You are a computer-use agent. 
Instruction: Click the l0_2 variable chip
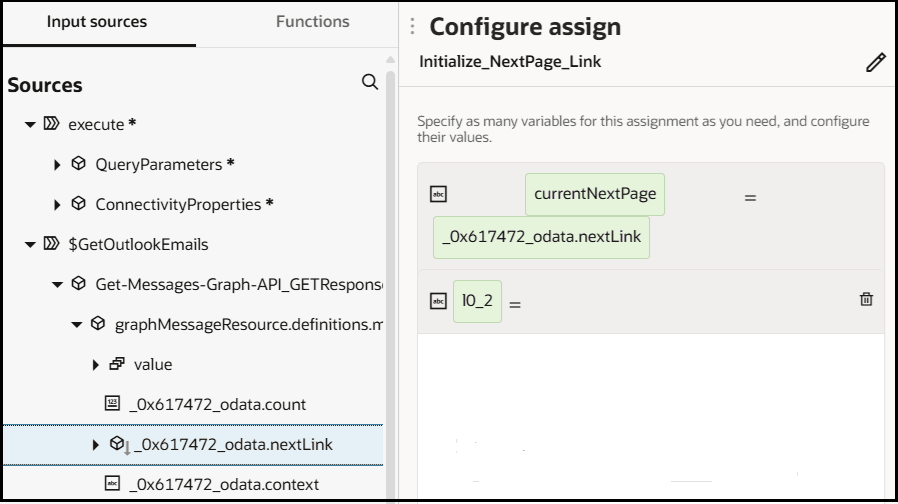[477, 301]
